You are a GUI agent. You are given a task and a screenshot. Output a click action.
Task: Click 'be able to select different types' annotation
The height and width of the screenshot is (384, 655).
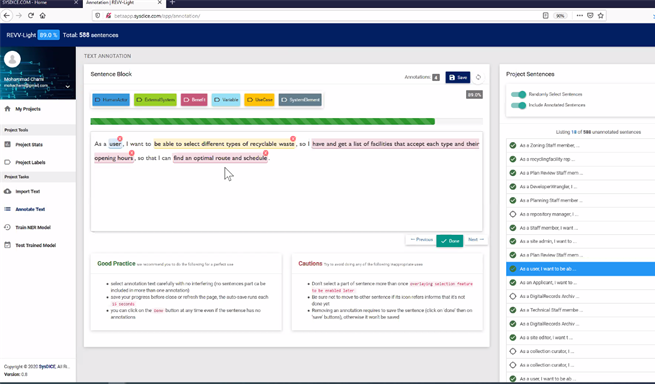224,144
